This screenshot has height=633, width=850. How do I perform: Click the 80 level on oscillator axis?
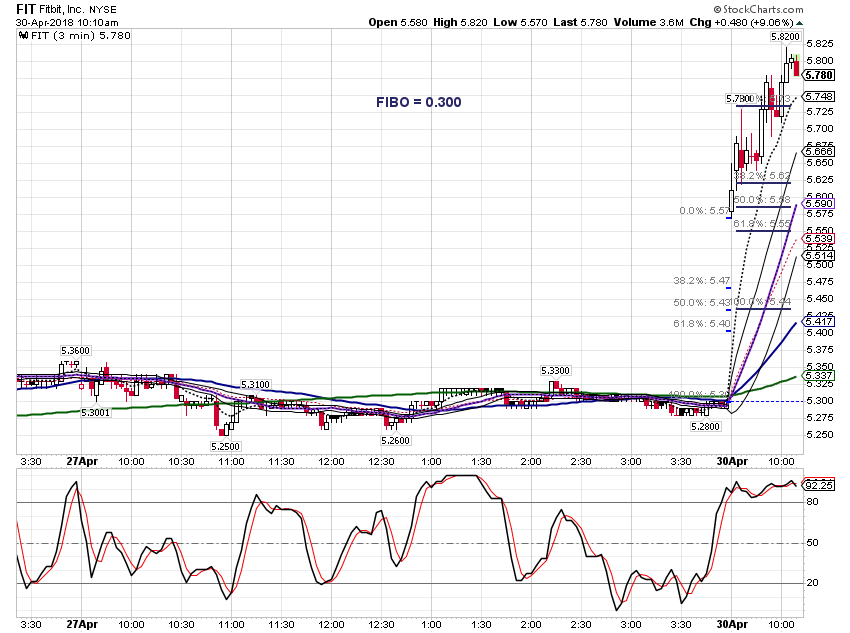pos(813,502)
